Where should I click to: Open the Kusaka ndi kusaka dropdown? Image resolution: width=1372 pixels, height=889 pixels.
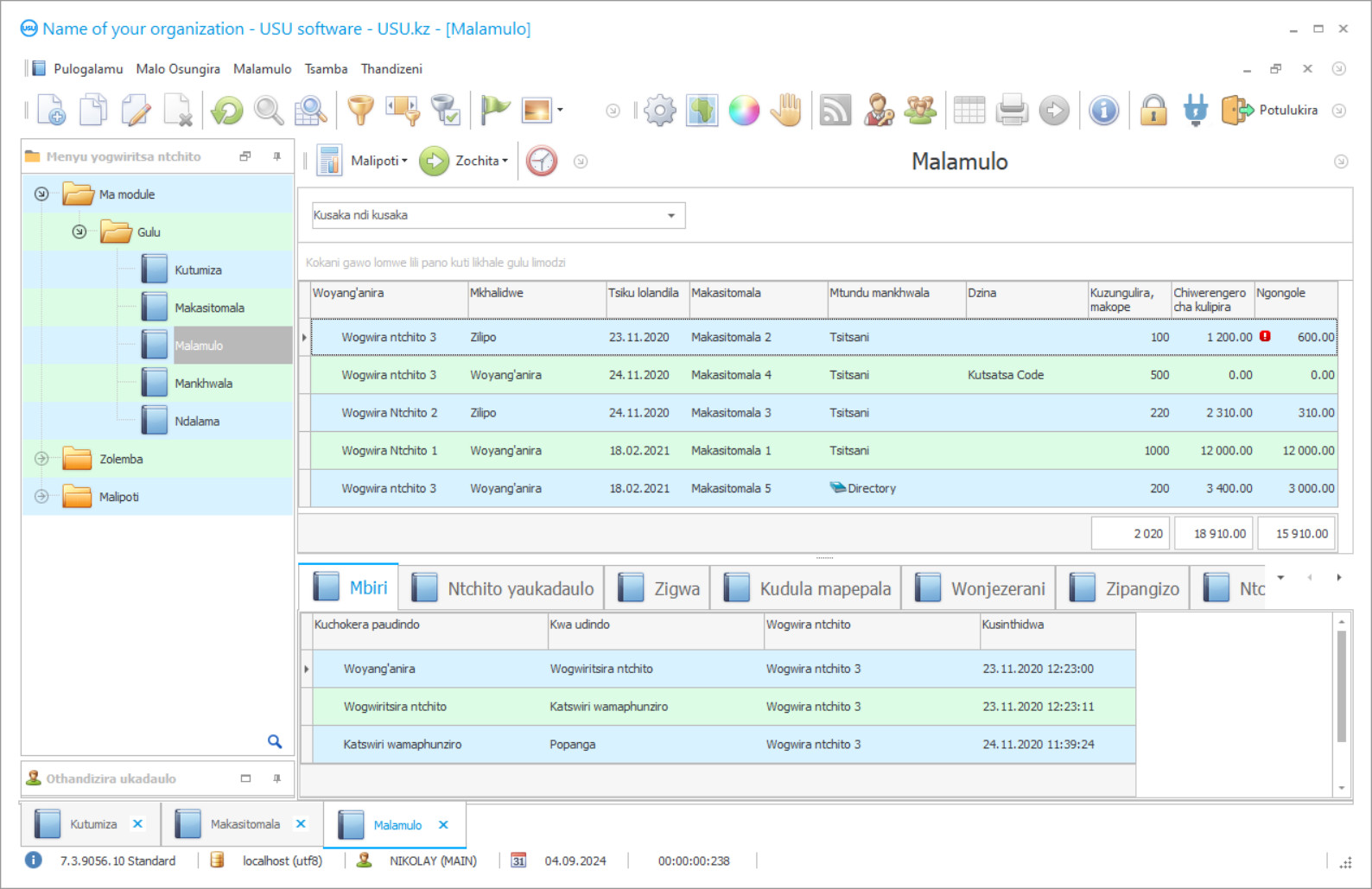coord(670,216)
